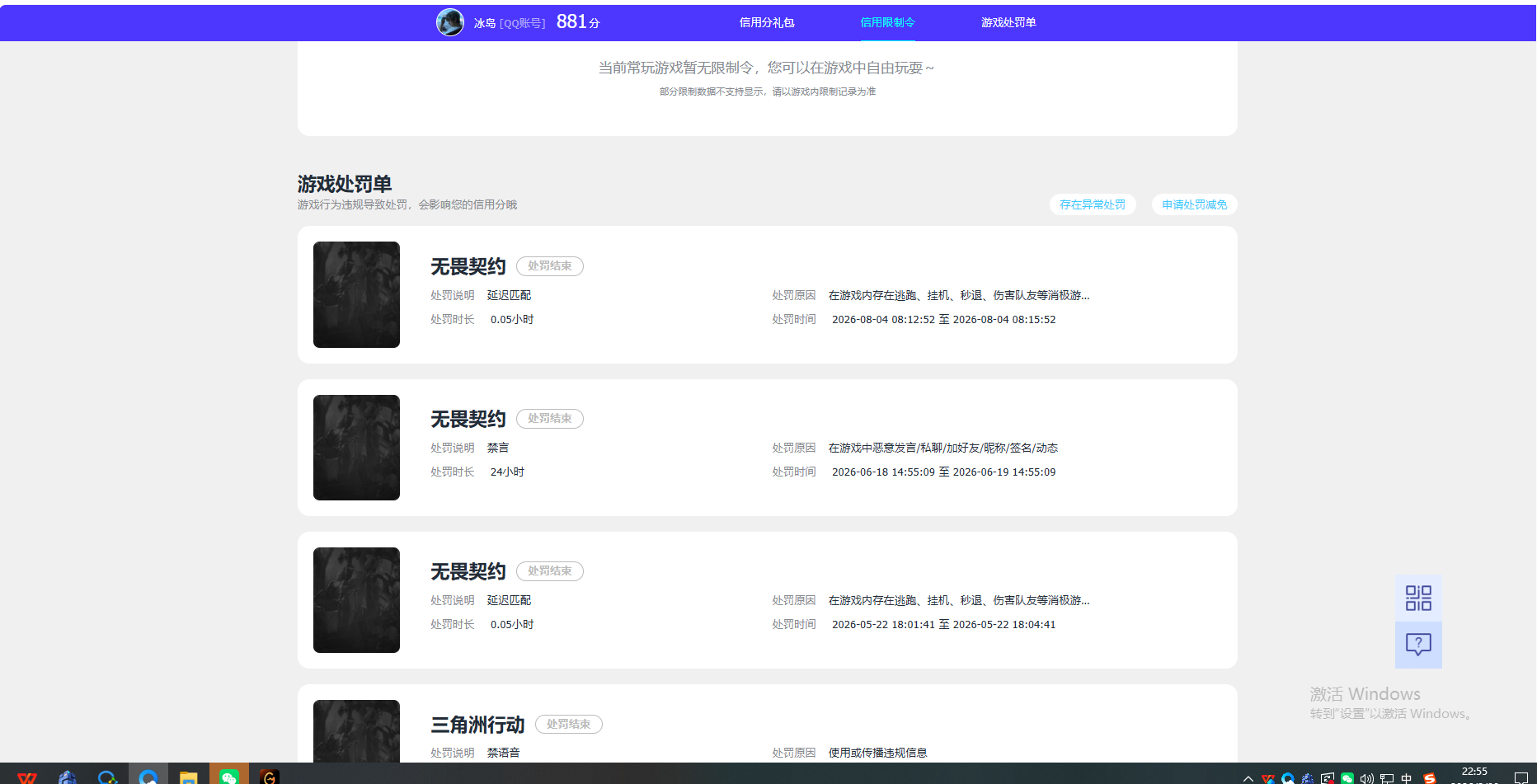Open File Explorer from the taskbar
Image resolution: width=1537 pixels, height=784 pixels.
pos(189,777)
